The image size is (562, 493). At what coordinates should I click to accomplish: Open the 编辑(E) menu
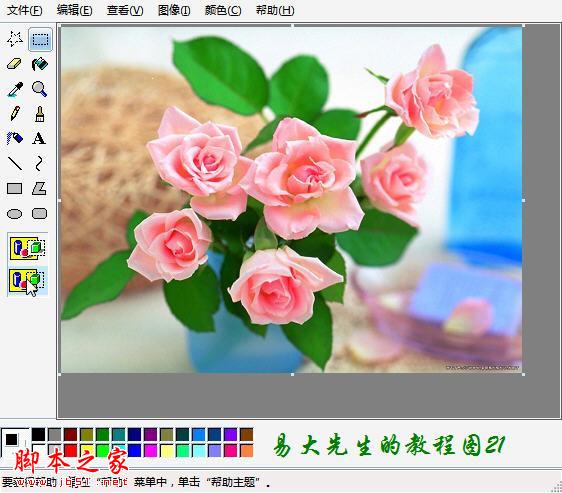[x=75, y=10]
